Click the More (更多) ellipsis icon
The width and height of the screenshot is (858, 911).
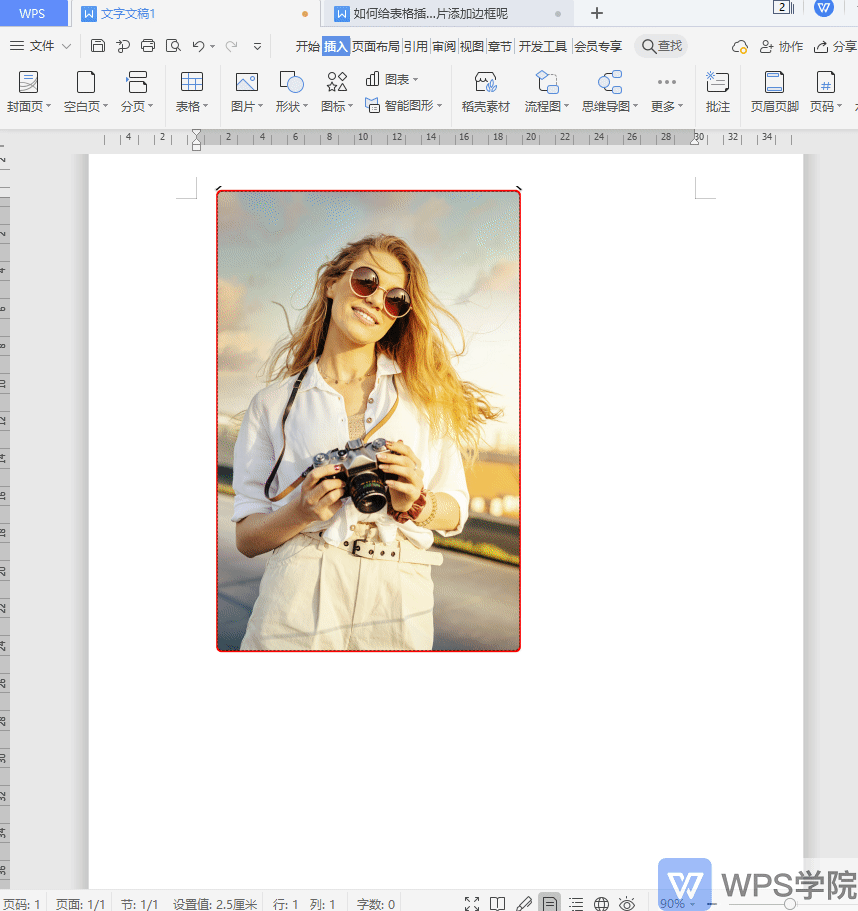point(667,82)
